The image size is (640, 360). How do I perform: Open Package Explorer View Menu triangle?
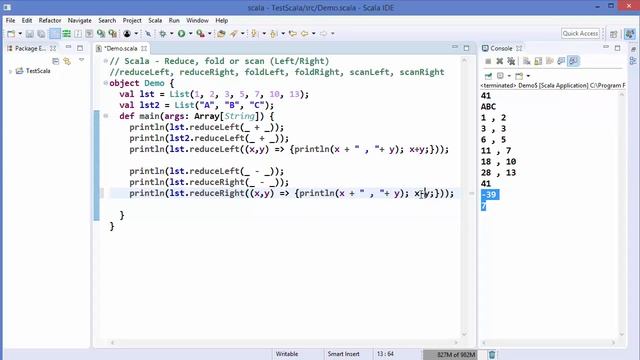[x=82, y=60]
